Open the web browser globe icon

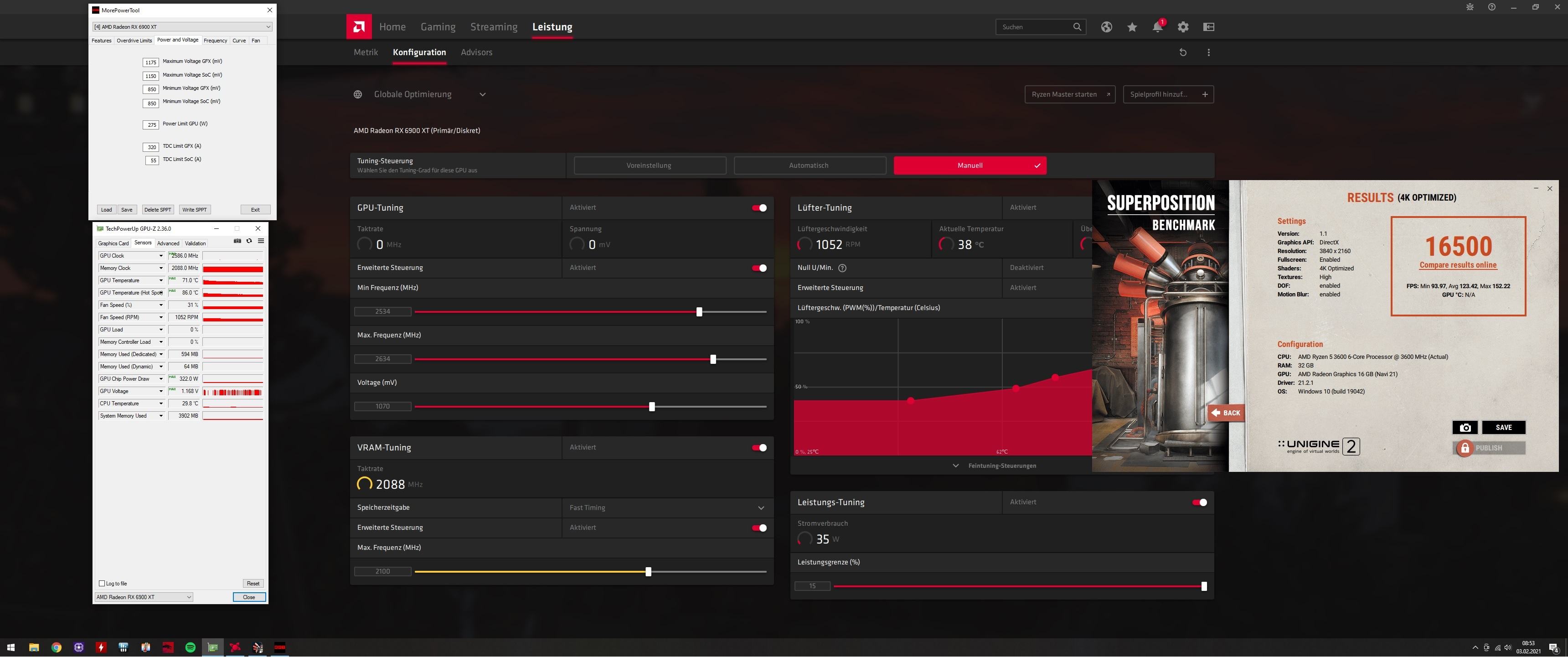[x=1107, y=27]
